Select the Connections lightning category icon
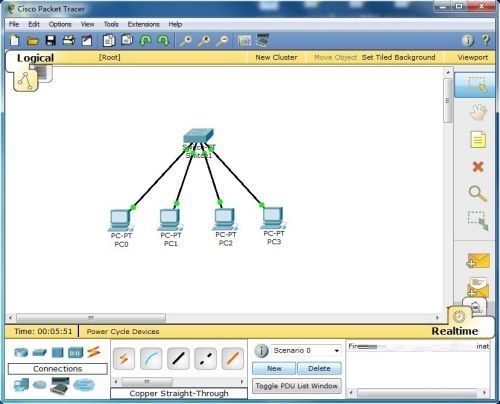 [x=94, y=352]
